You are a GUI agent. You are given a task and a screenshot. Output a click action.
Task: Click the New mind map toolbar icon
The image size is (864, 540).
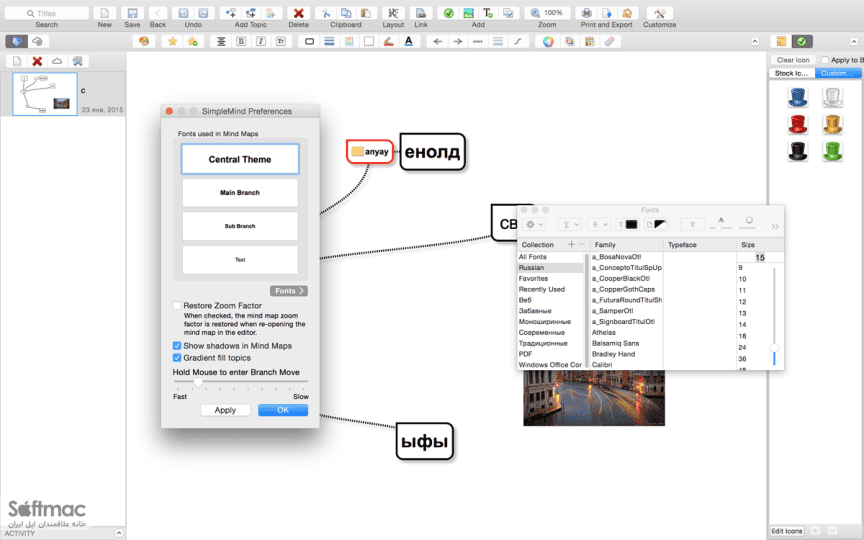click(x=105, y=13)
